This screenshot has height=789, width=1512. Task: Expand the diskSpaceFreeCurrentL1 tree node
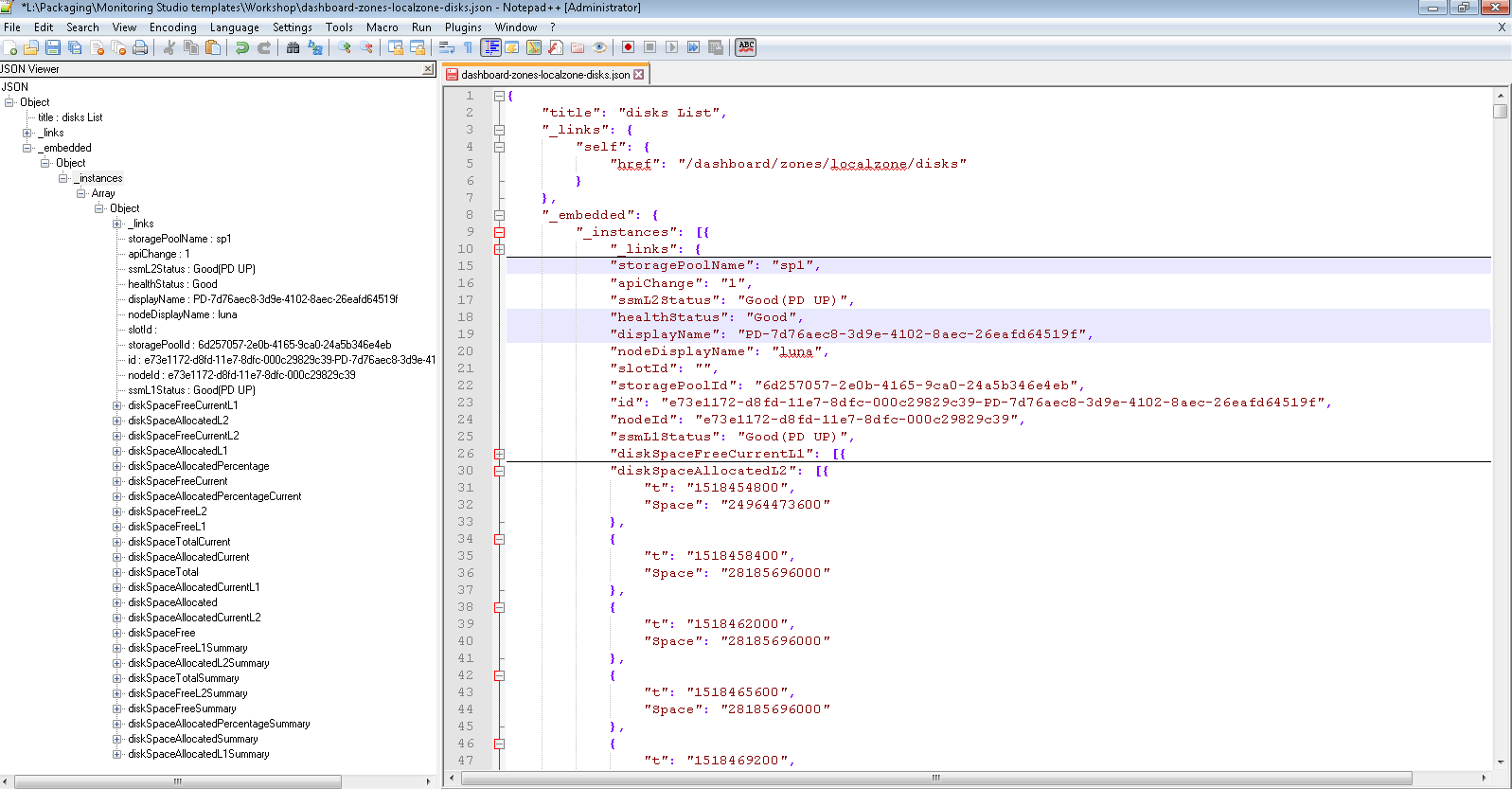click(x=117, y=405)
